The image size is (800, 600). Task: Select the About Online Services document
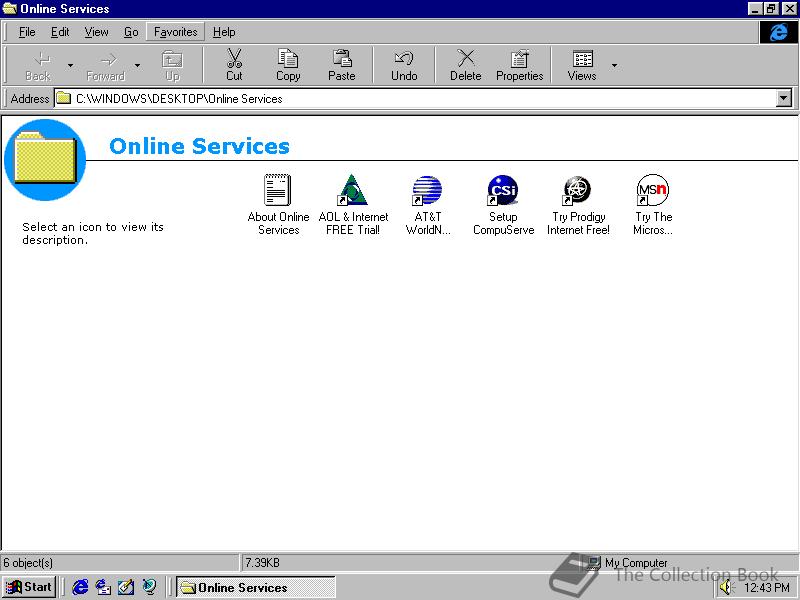tap(278, 205)
